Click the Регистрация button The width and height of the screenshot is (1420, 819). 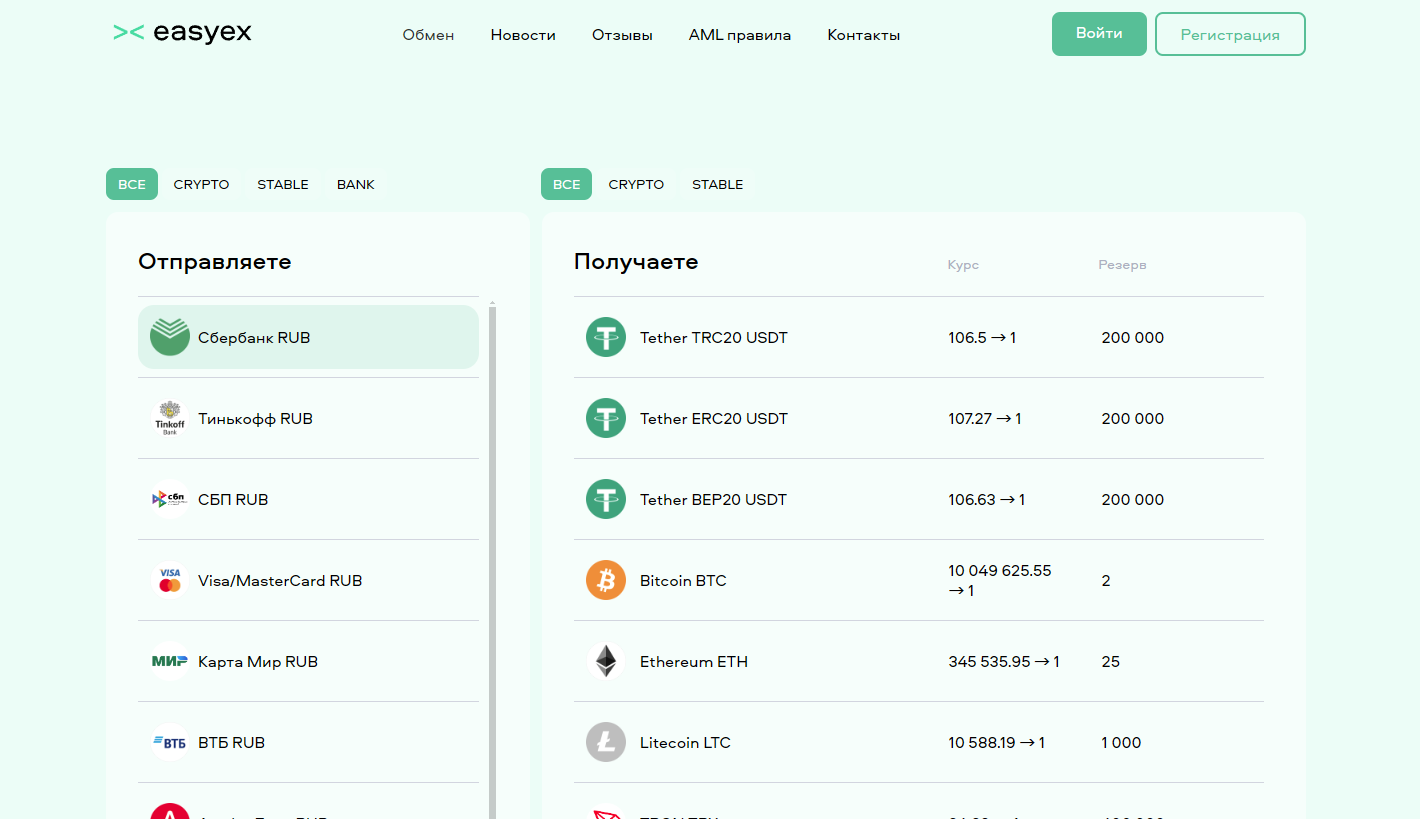point(1230,34)
